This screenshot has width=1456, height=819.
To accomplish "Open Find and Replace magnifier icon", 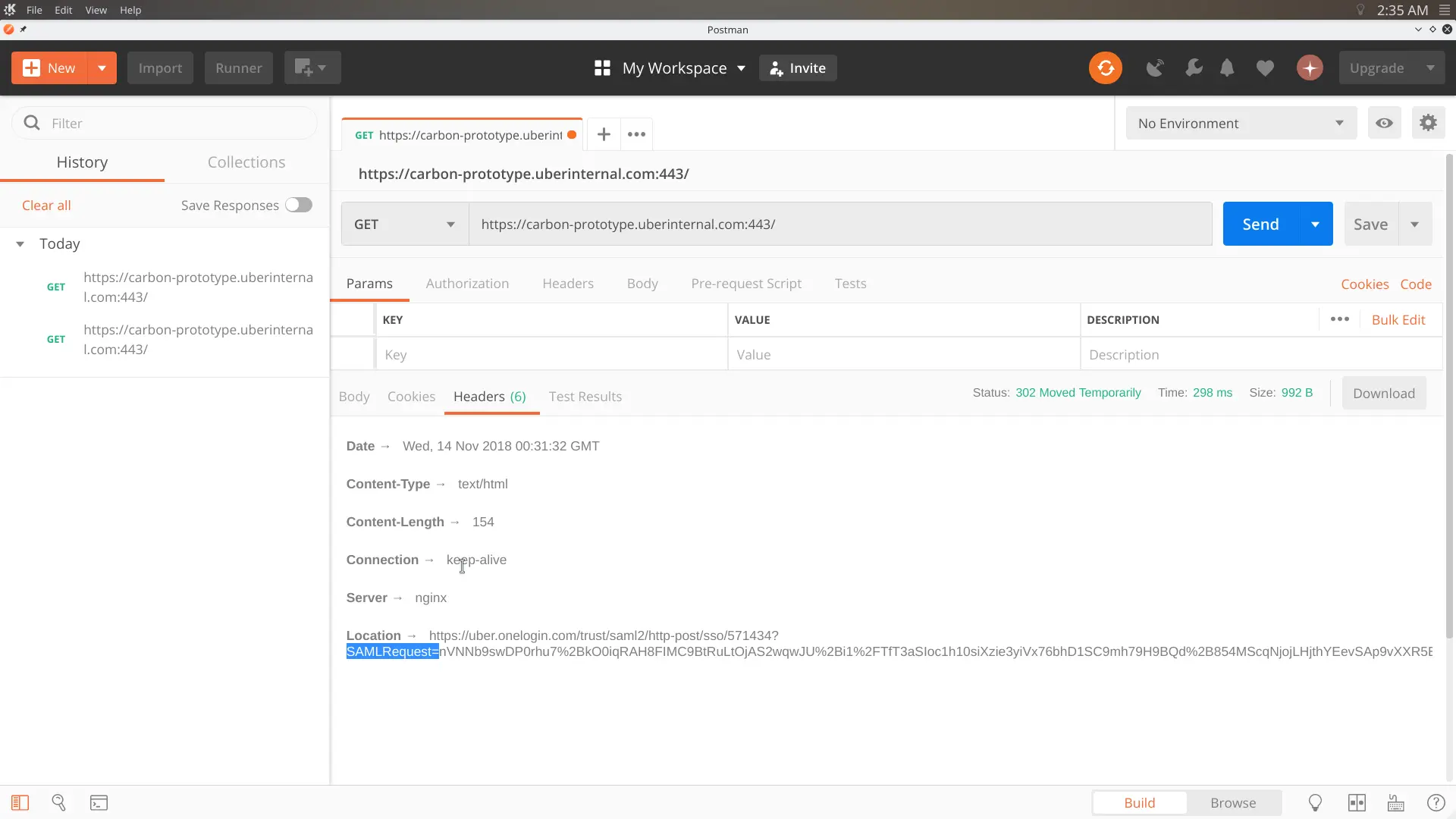I will pyautogui.click(x=58, y=803).
